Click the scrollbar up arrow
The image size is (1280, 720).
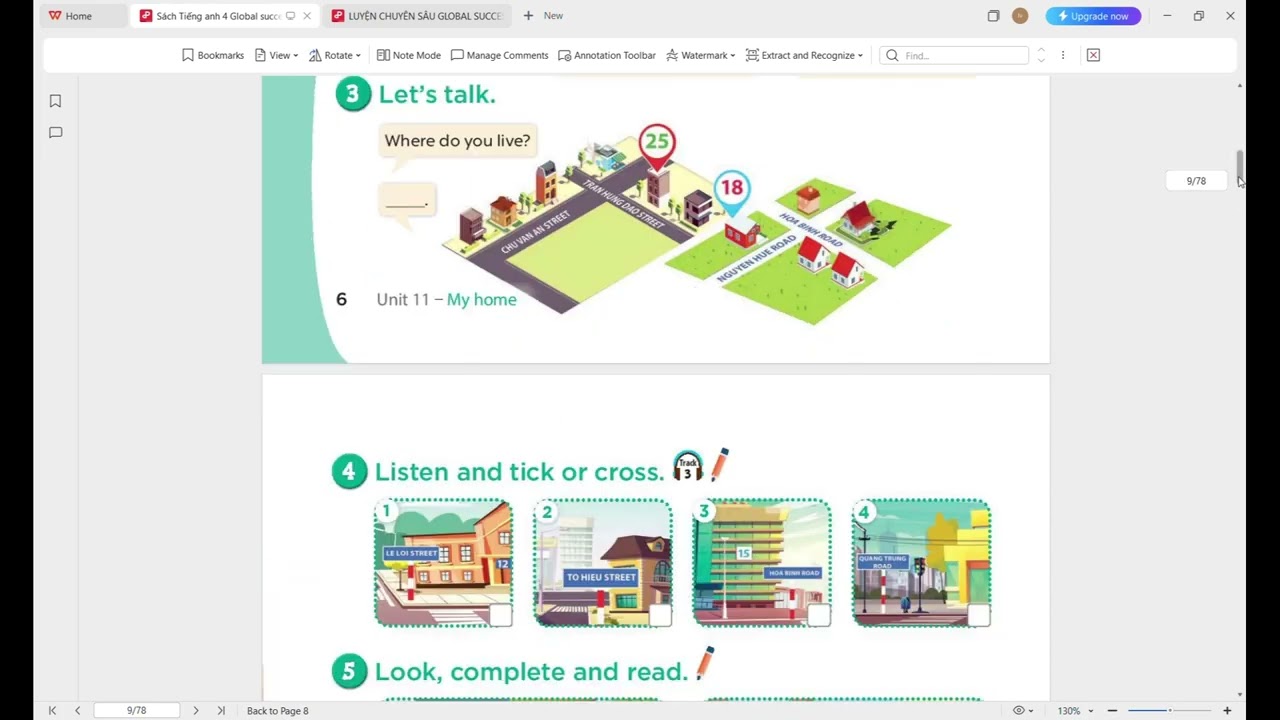click(1240, 85)
